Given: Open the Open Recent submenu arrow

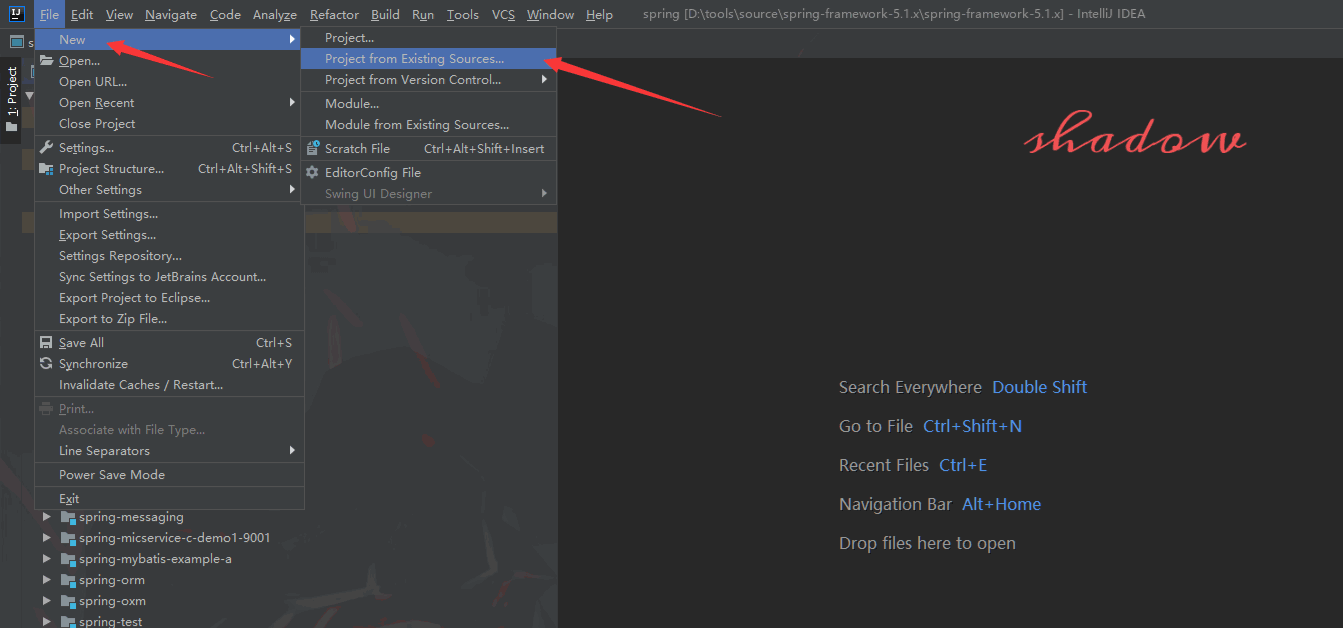Looking at the screenshot, I should click(x=292, y=102).
